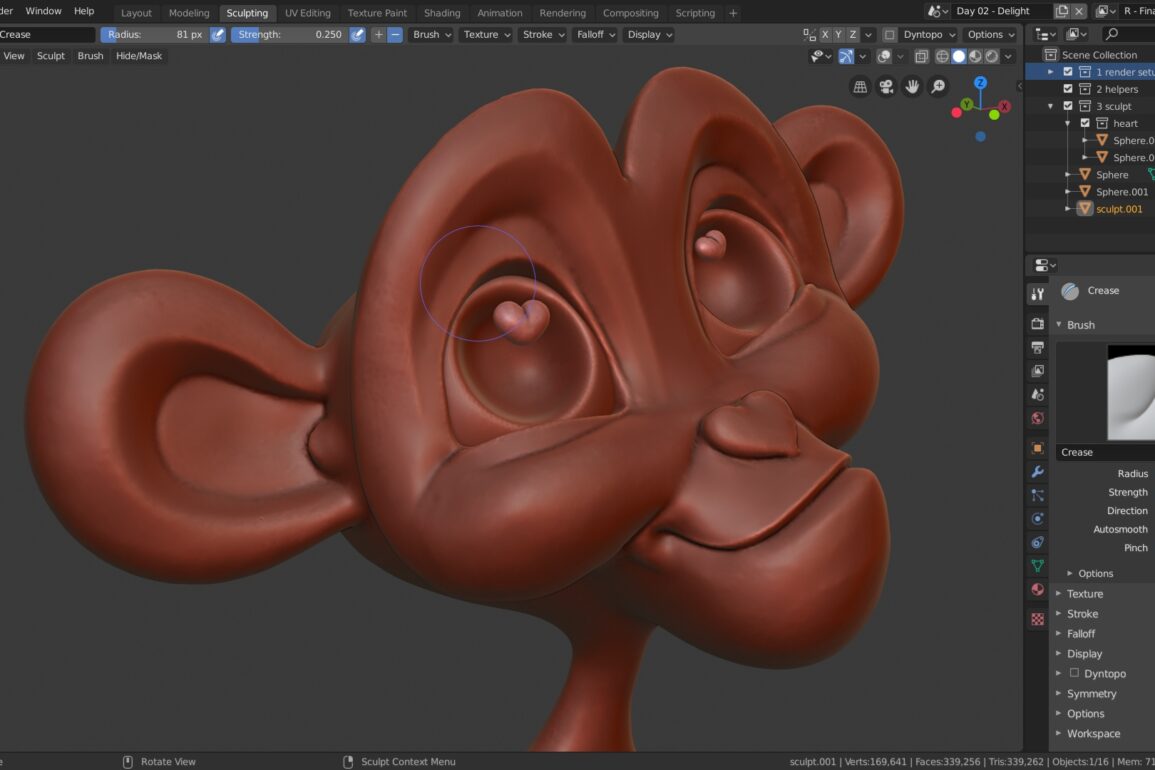The width and height of the screenshot is (1155, 770).
Task: Uncheck the 2 helpers collection checkbox
Action: (x=1068, y=89)
